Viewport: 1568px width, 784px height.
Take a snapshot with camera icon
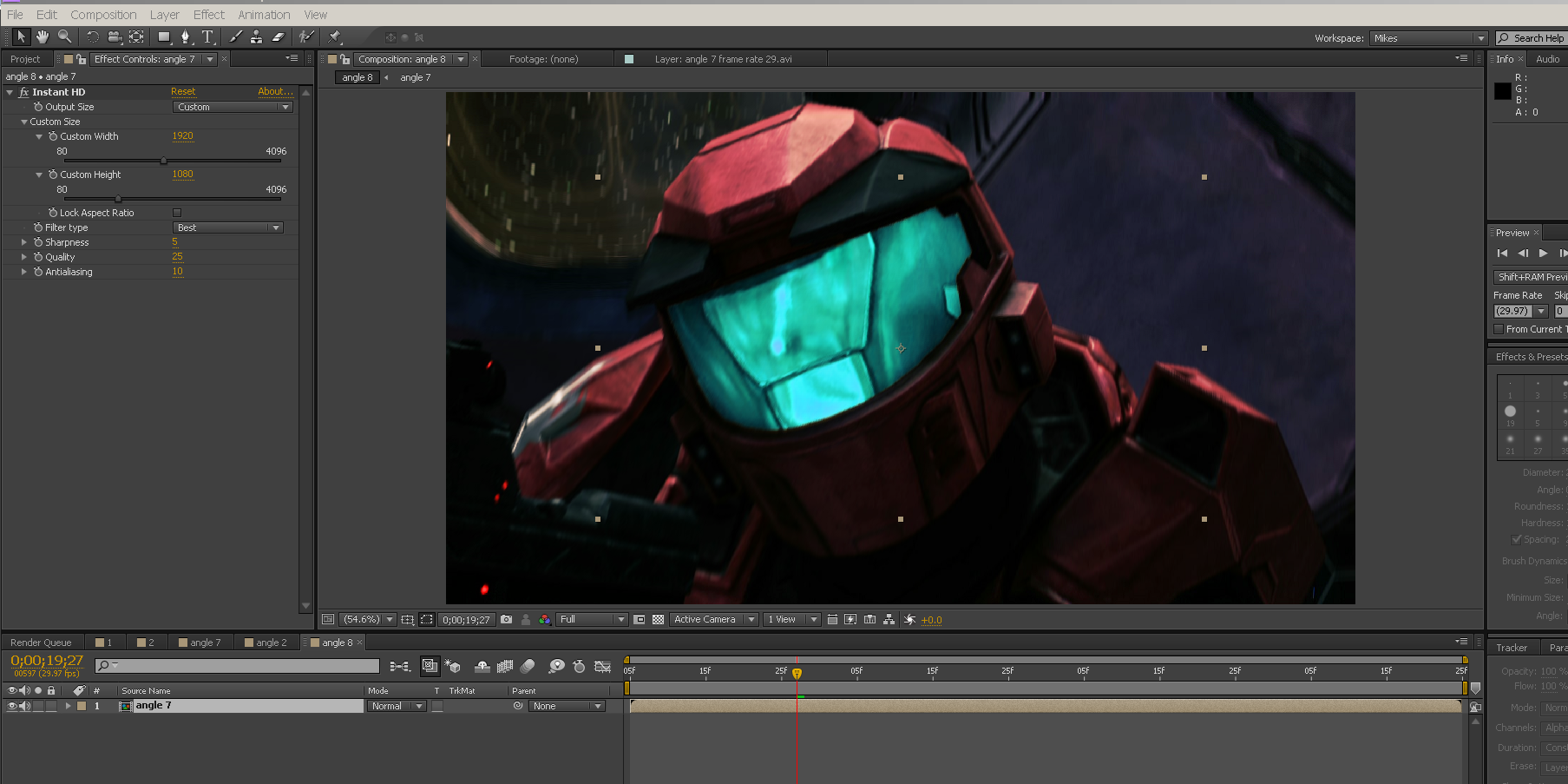506,619
